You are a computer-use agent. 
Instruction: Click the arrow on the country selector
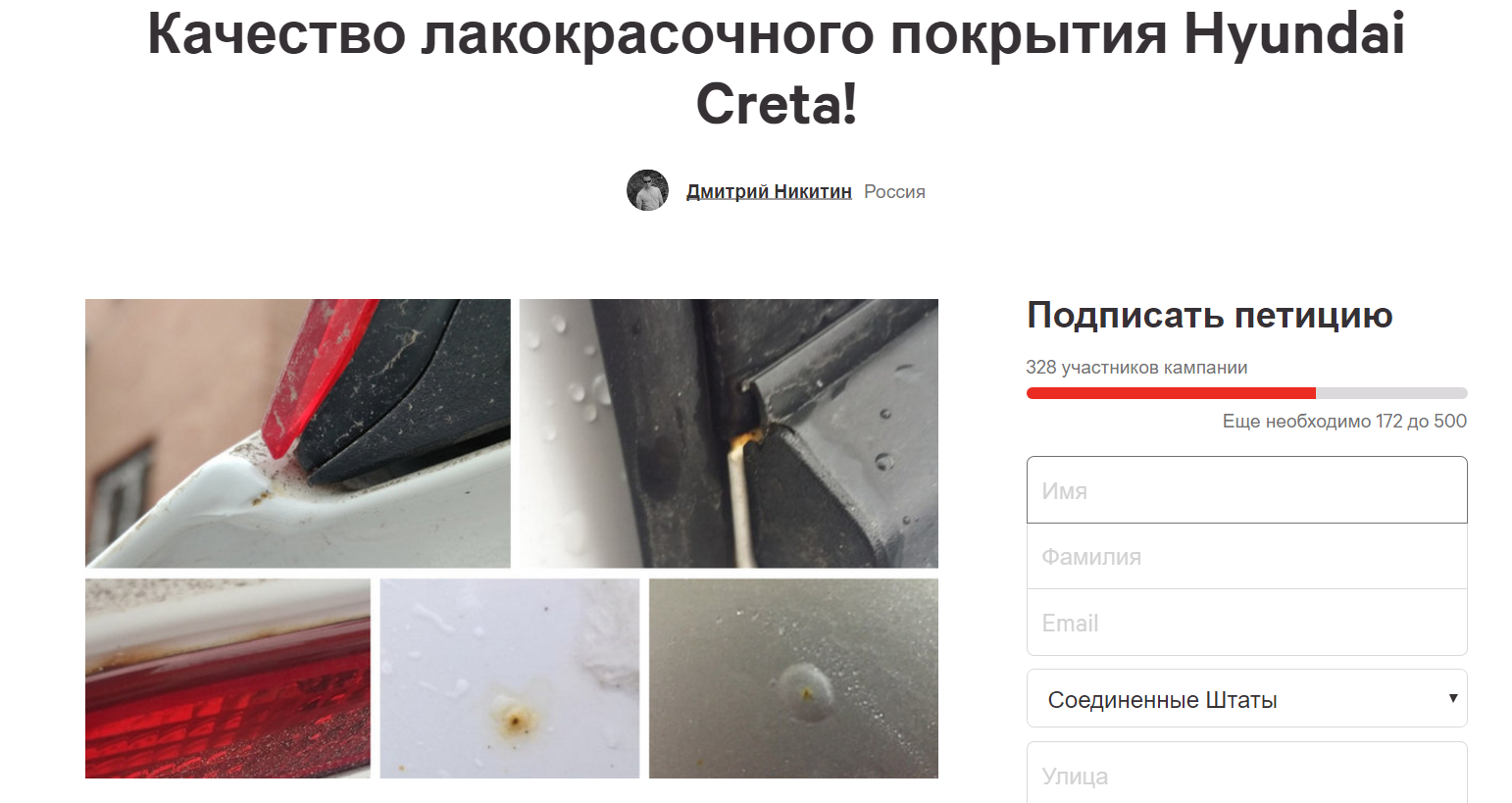(1453, 698)
